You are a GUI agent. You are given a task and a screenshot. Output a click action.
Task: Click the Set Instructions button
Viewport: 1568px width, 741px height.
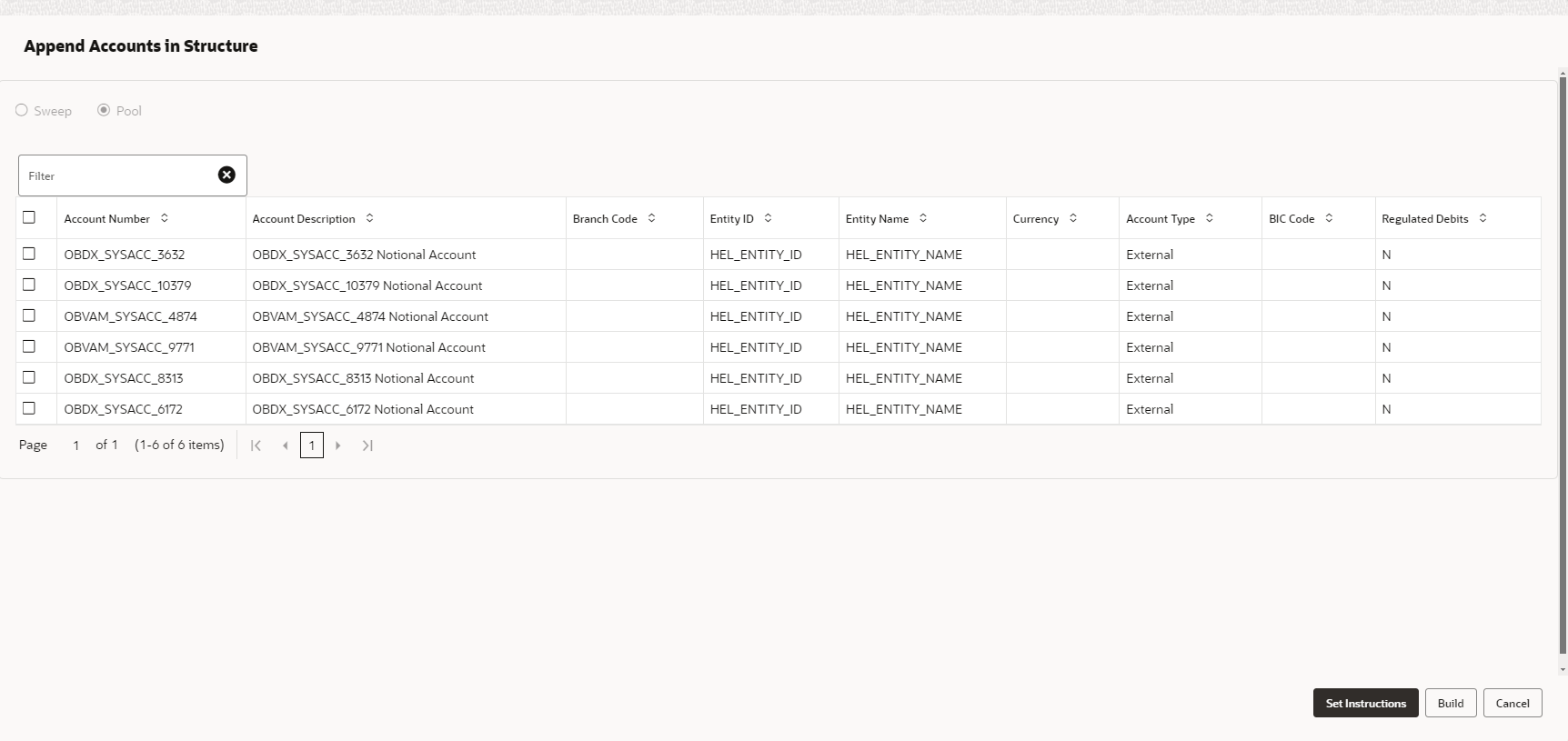[x=1366, y=703]
